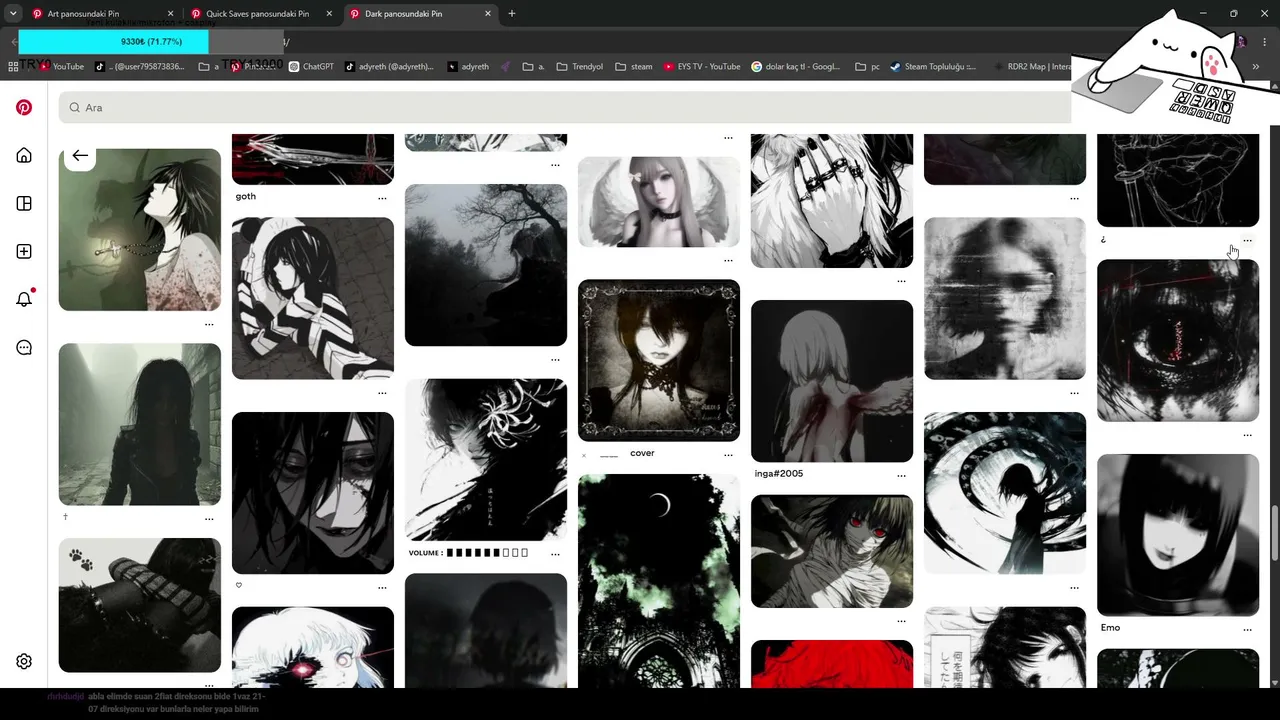
Task: Click the 'goth' pin title
Action: 246,196
